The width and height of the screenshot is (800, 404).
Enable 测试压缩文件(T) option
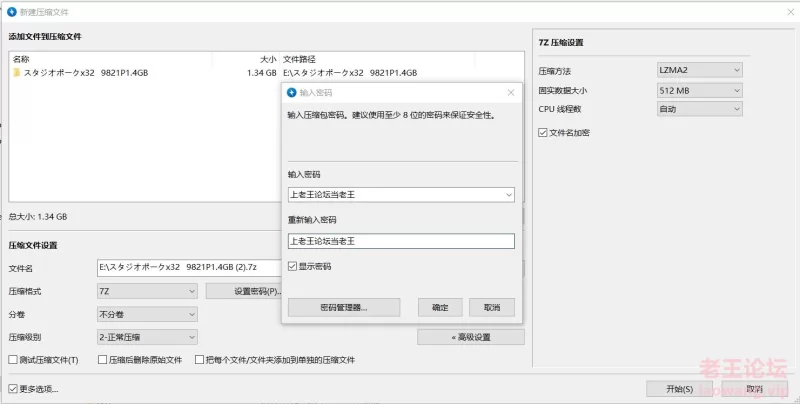pyautogui.click(x=13, y=360)
